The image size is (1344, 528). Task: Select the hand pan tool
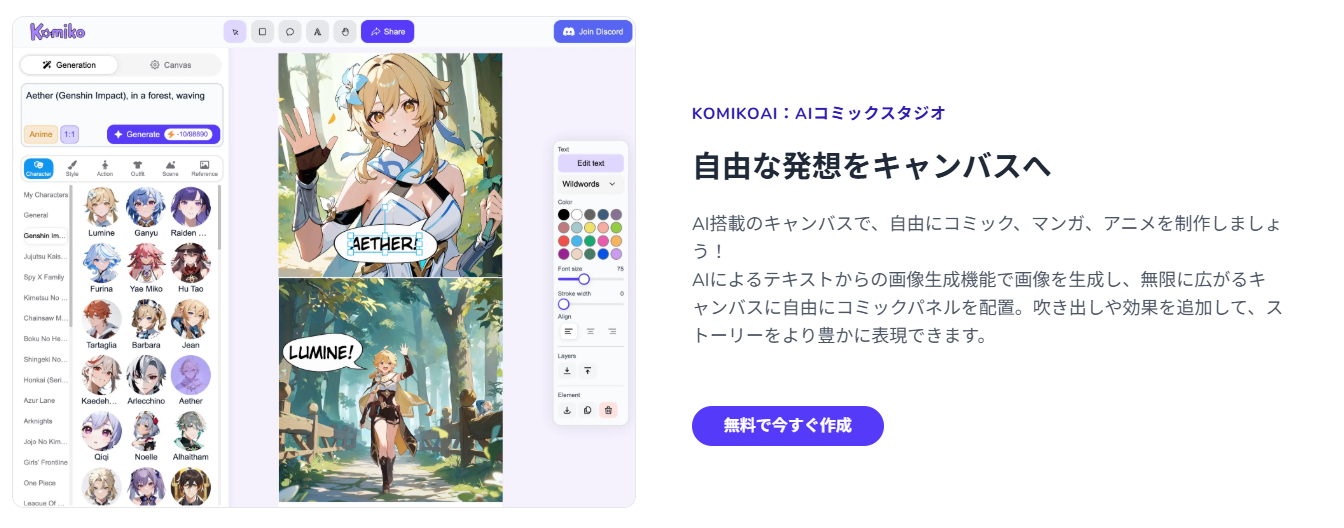click(345, 31)
